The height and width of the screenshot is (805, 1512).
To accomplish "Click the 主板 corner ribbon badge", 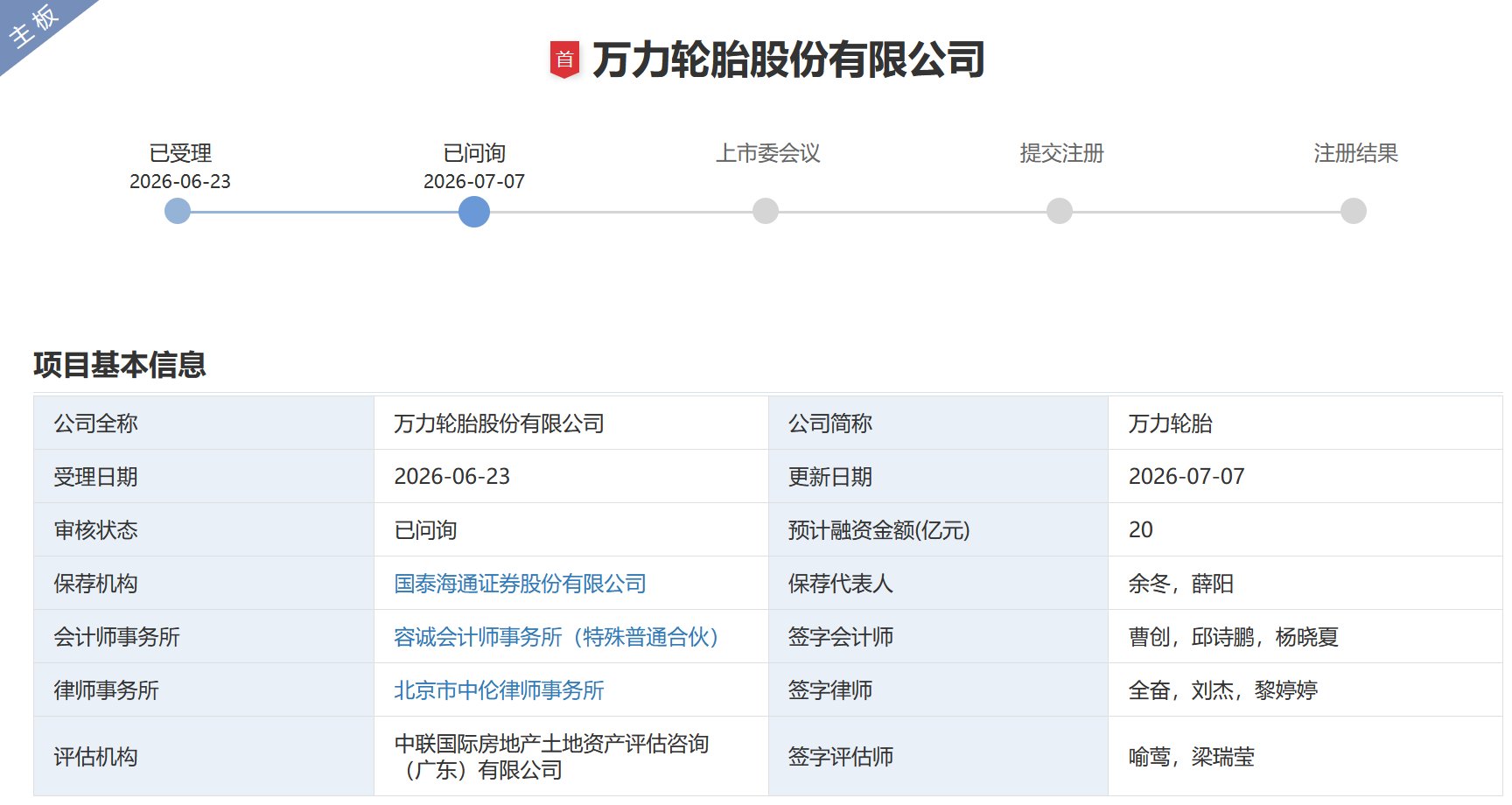I will click(33, 24).
